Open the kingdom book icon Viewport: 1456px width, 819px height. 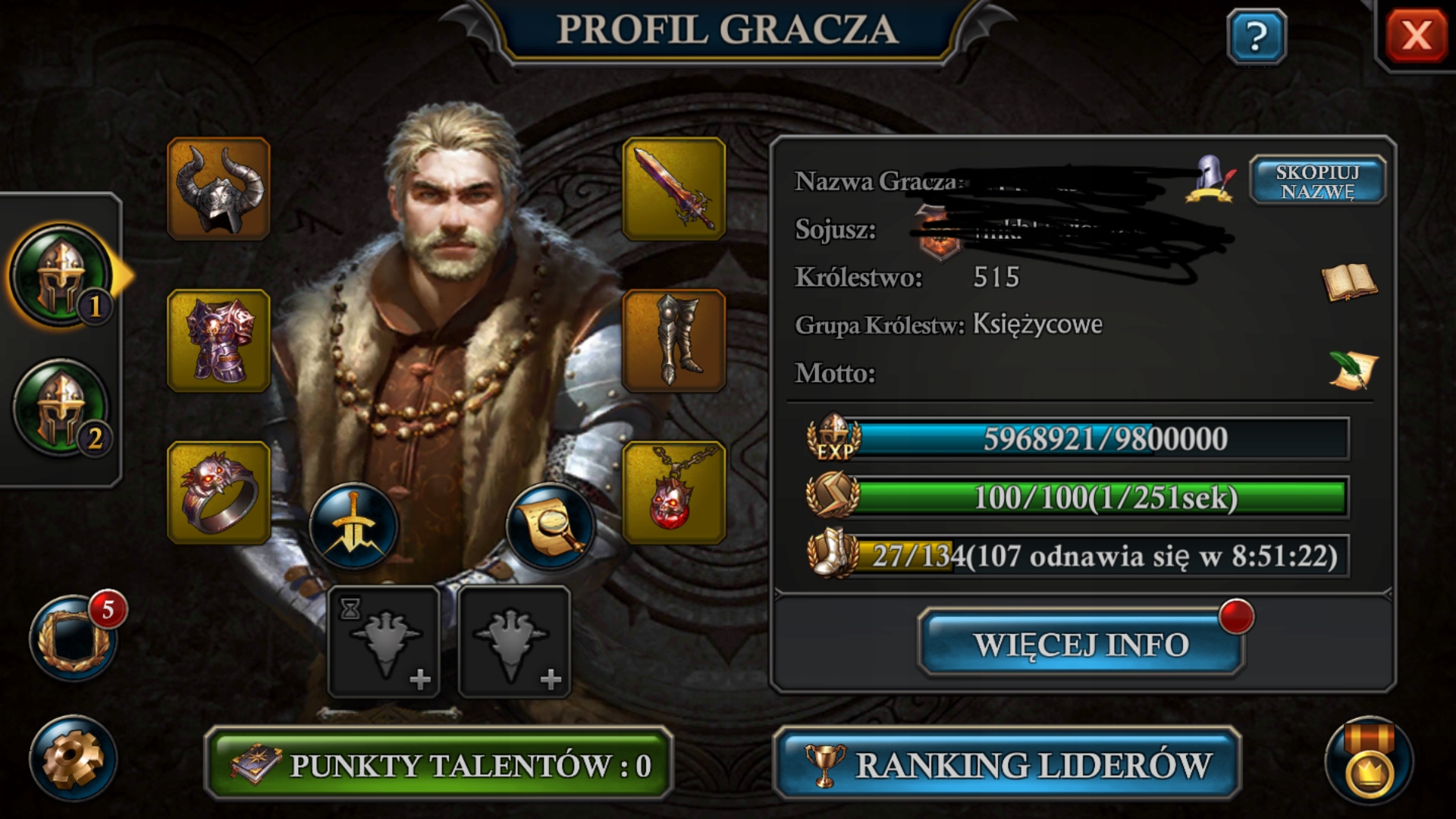[1349, 283]
